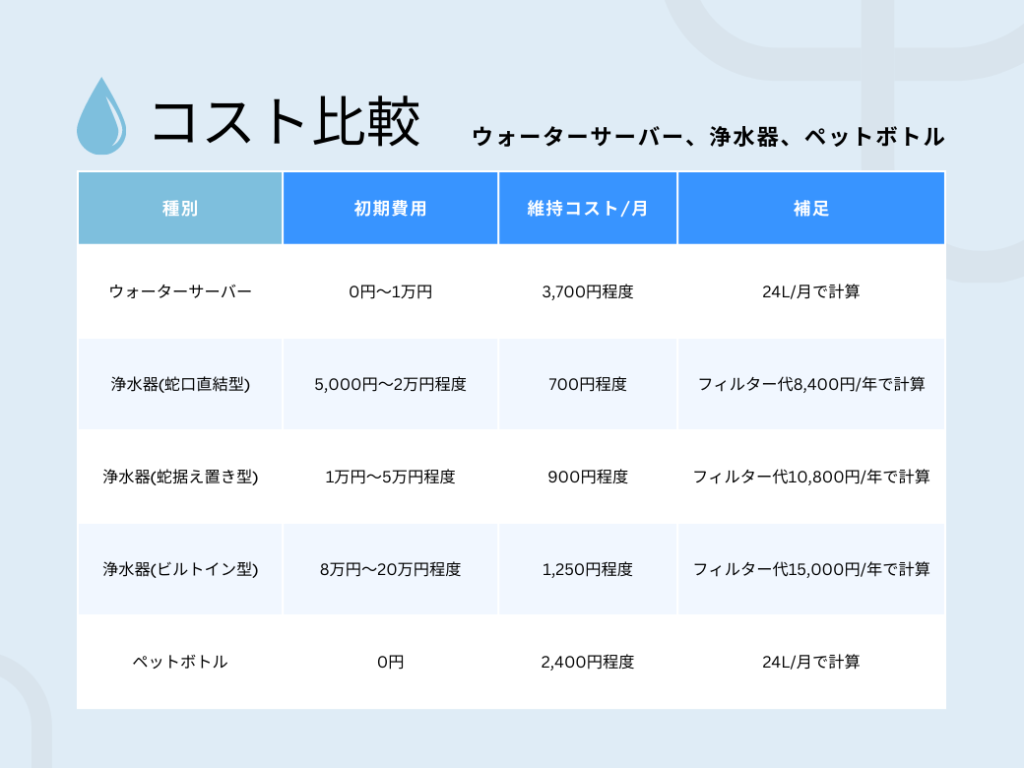
Task: Select the 1,250円程度 cell
Action: pyautogui.click(x=588, y=569)
